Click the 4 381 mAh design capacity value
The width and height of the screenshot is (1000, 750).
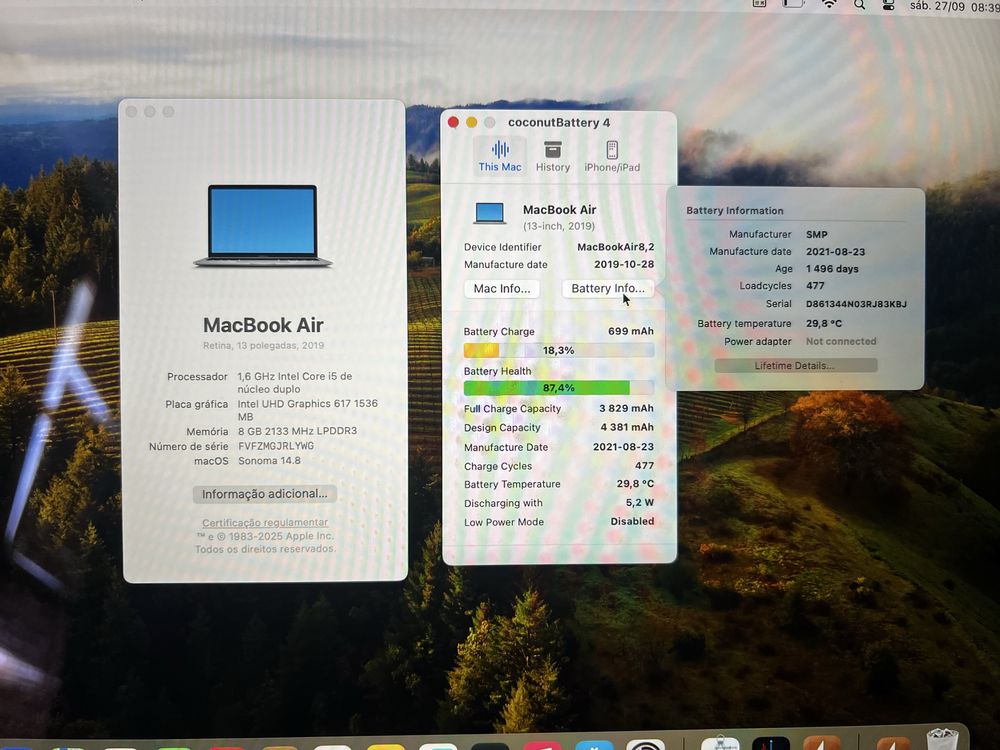coord(627,427)
